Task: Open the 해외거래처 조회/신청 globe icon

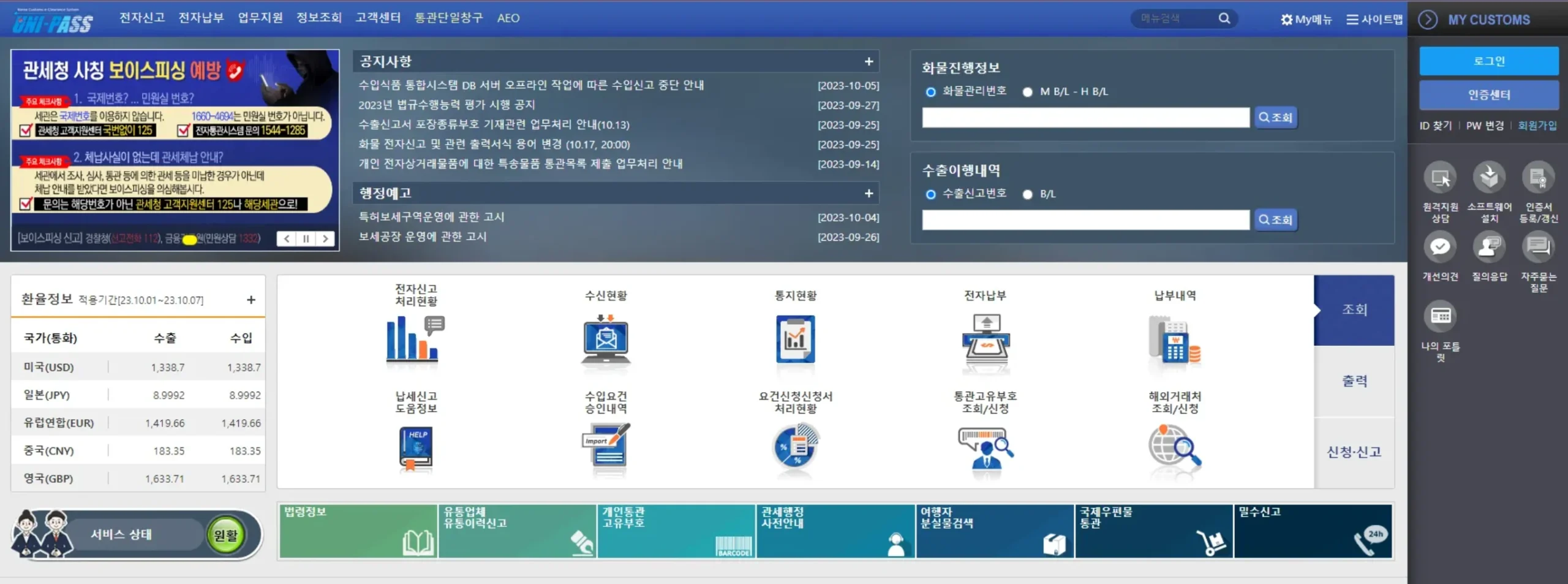Action: (1174, 449)
